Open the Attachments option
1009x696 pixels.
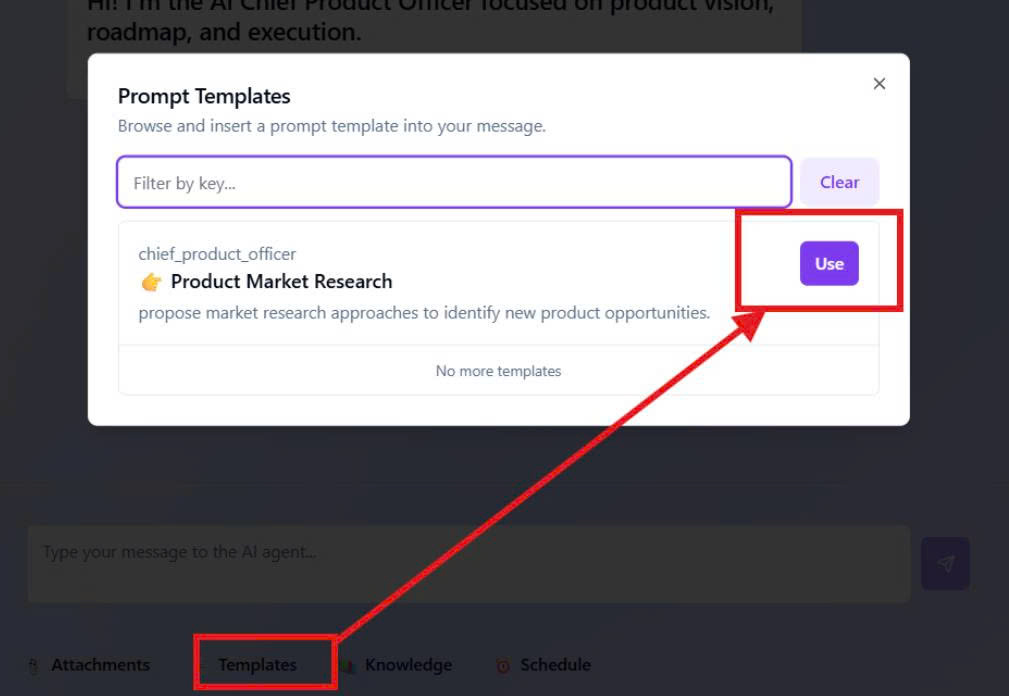point(100,665)
